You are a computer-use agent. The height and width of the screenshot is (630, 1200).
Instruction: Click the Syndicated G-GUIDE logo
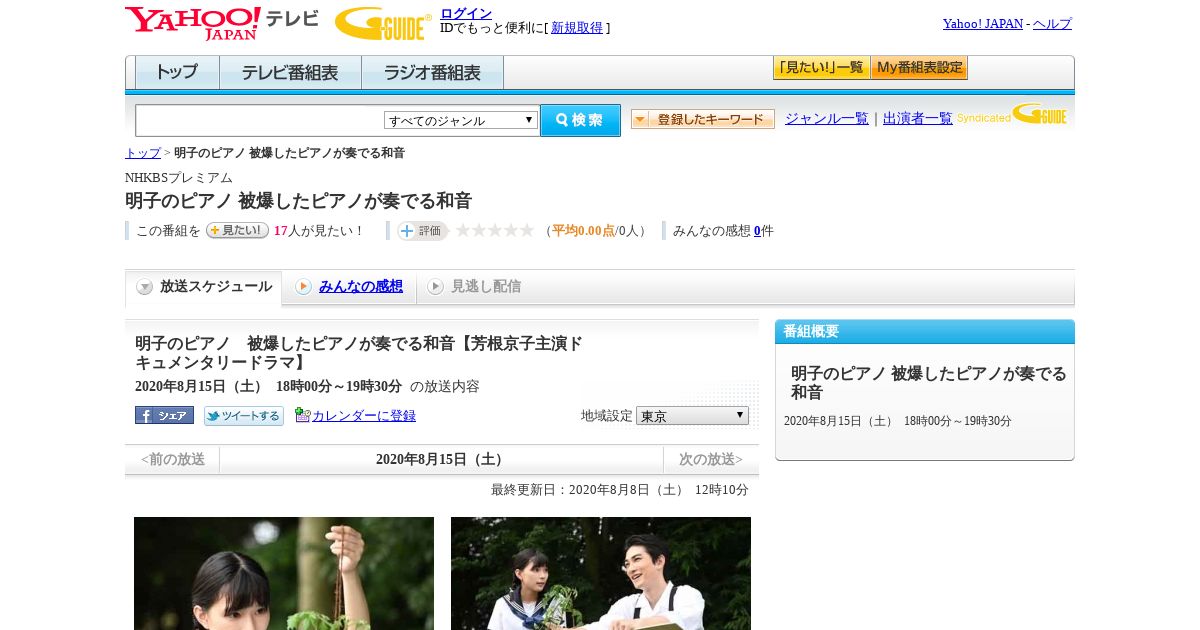pos(1013,114)
